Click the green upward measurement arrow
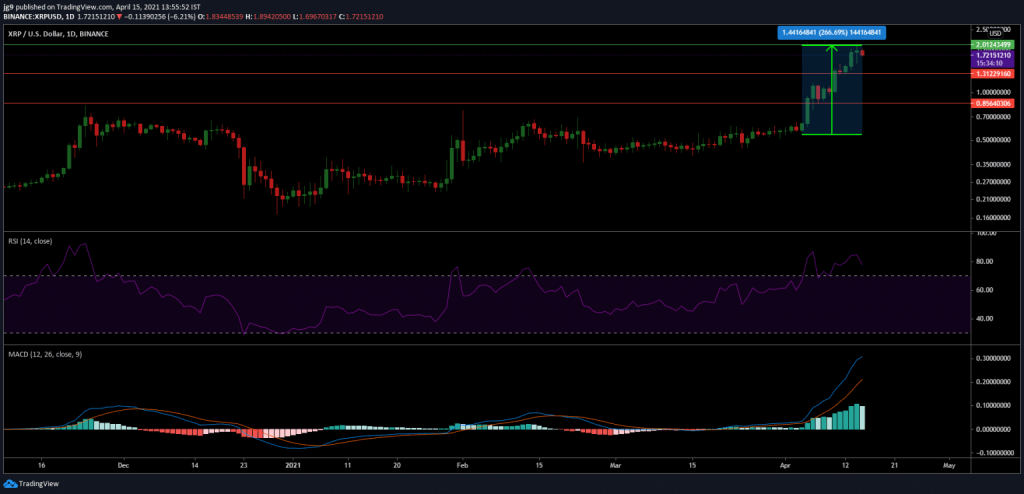1024x494 pixels. (x=832, y=90)
